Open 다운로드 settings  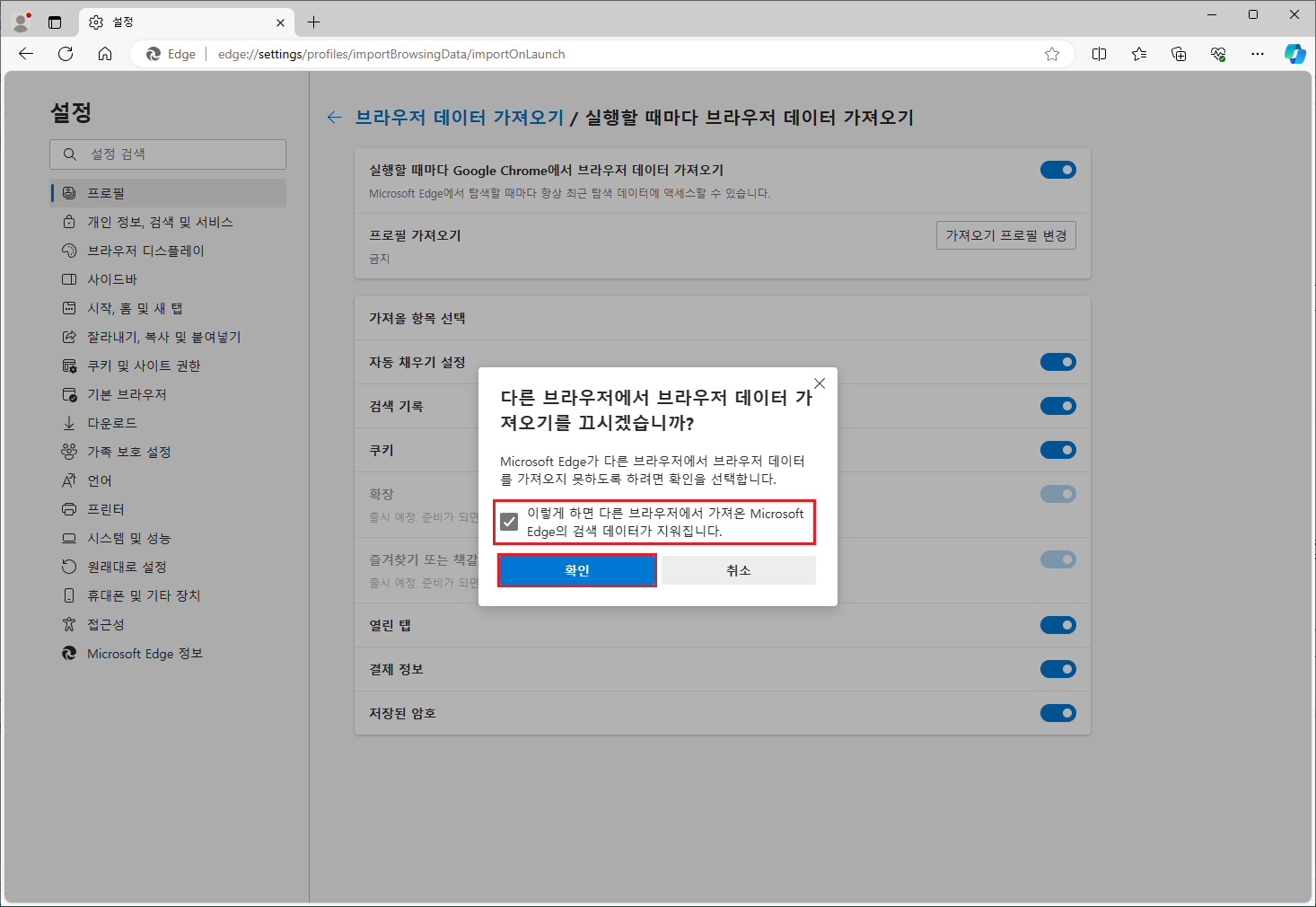click(x=169, y=423)
